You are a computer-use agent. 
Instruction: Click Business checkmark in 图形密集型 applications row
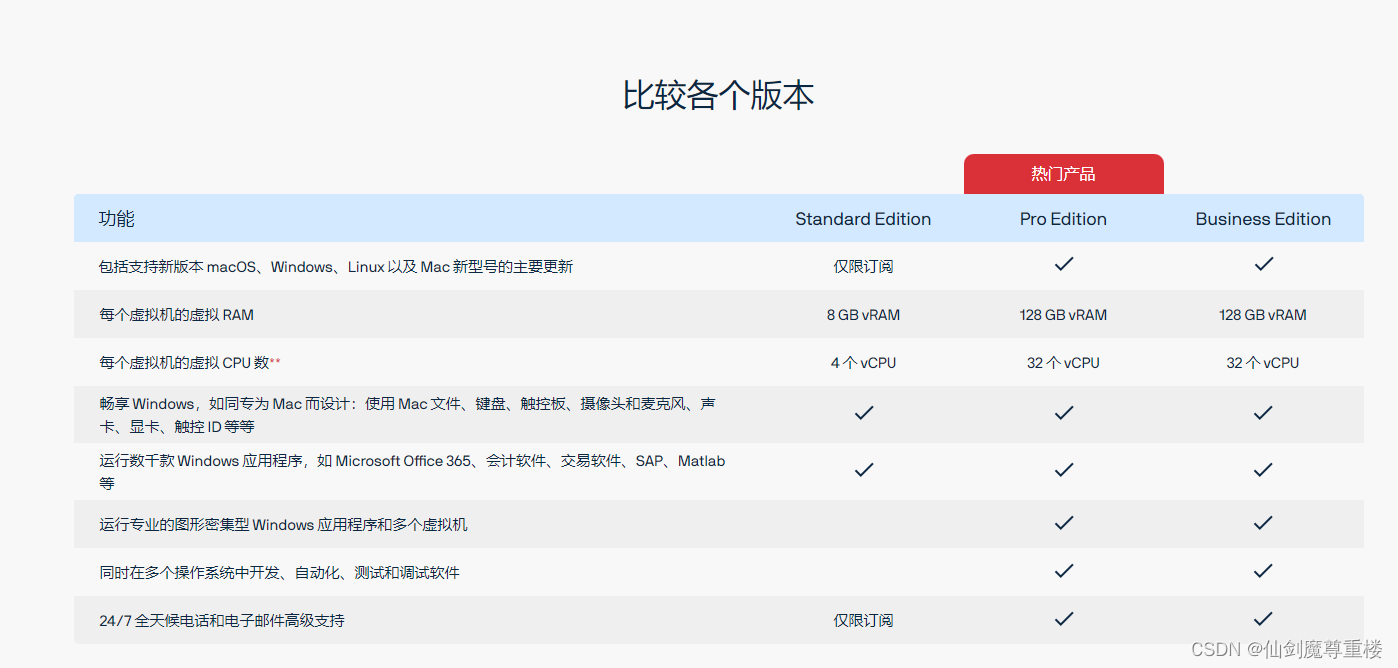pyautogui.click(x=1263, y=522)
